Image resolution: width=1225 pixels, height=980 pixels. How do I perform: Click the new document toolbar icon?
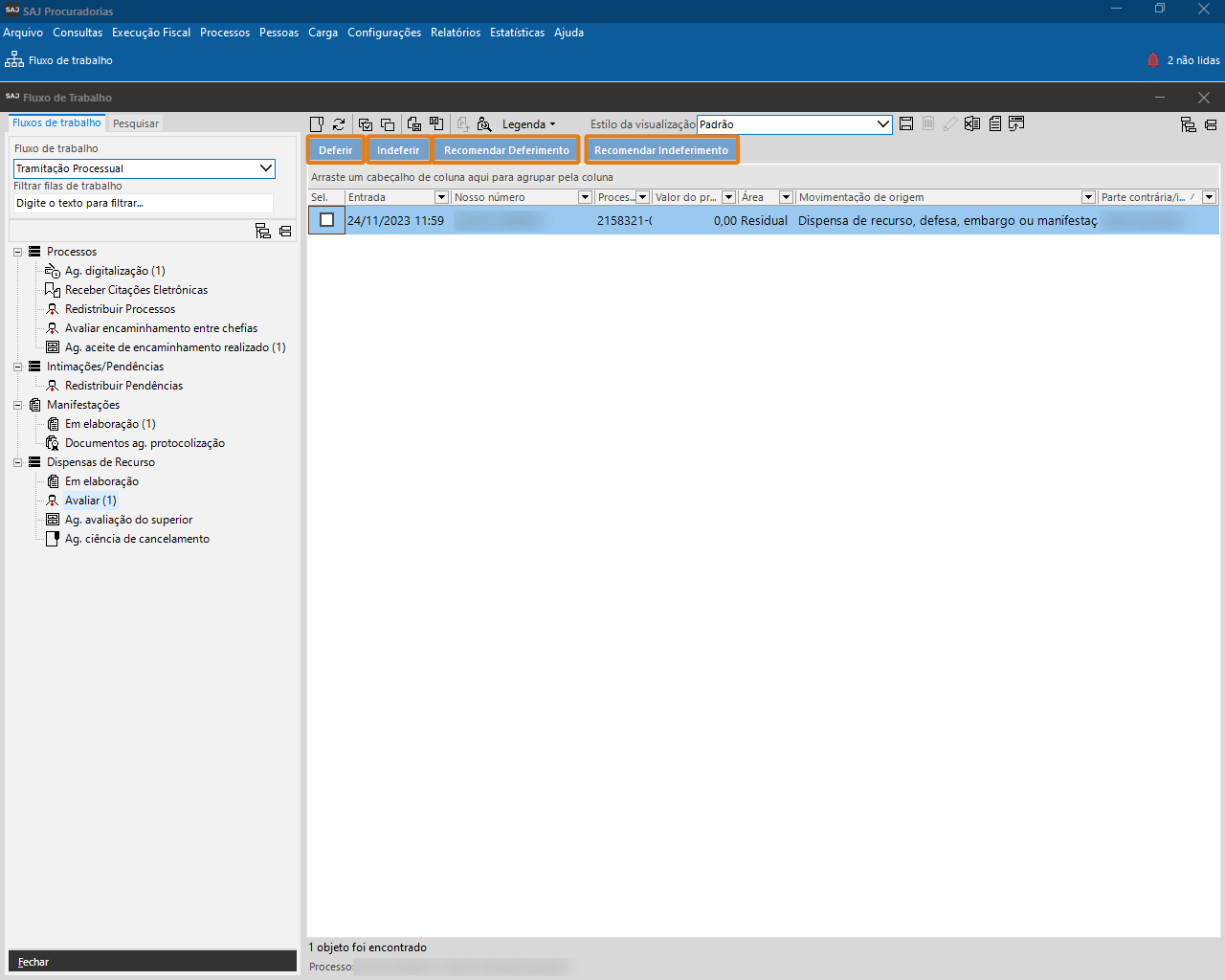pos(317,124)
